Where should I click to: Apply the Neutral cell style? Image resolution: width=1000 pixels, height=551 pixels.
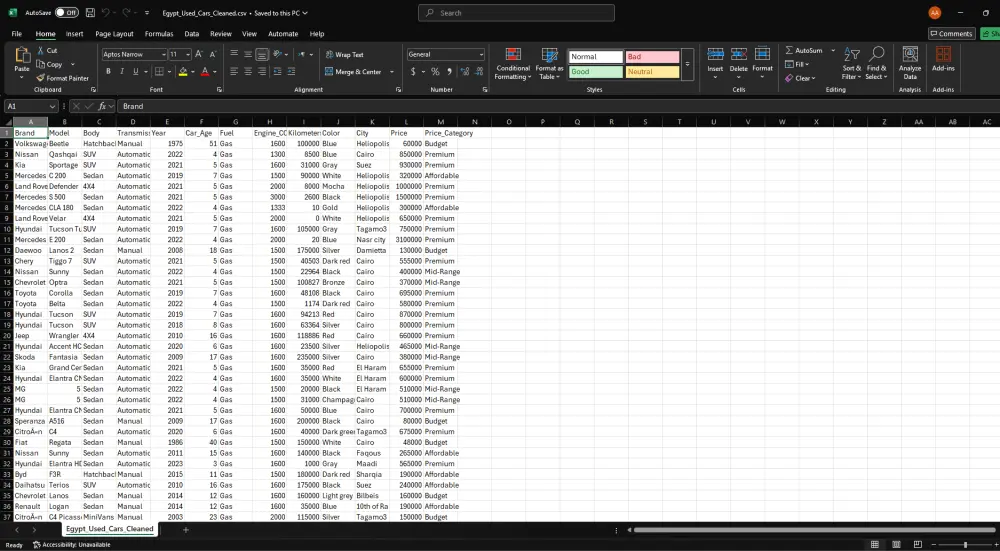pos(652,72)
